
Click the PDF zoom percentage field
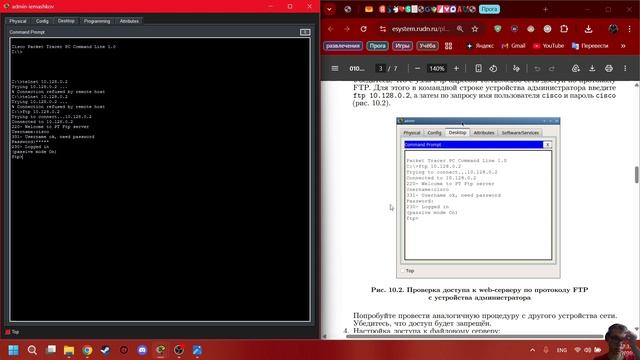pyautogui.click(x=436, y=69)
